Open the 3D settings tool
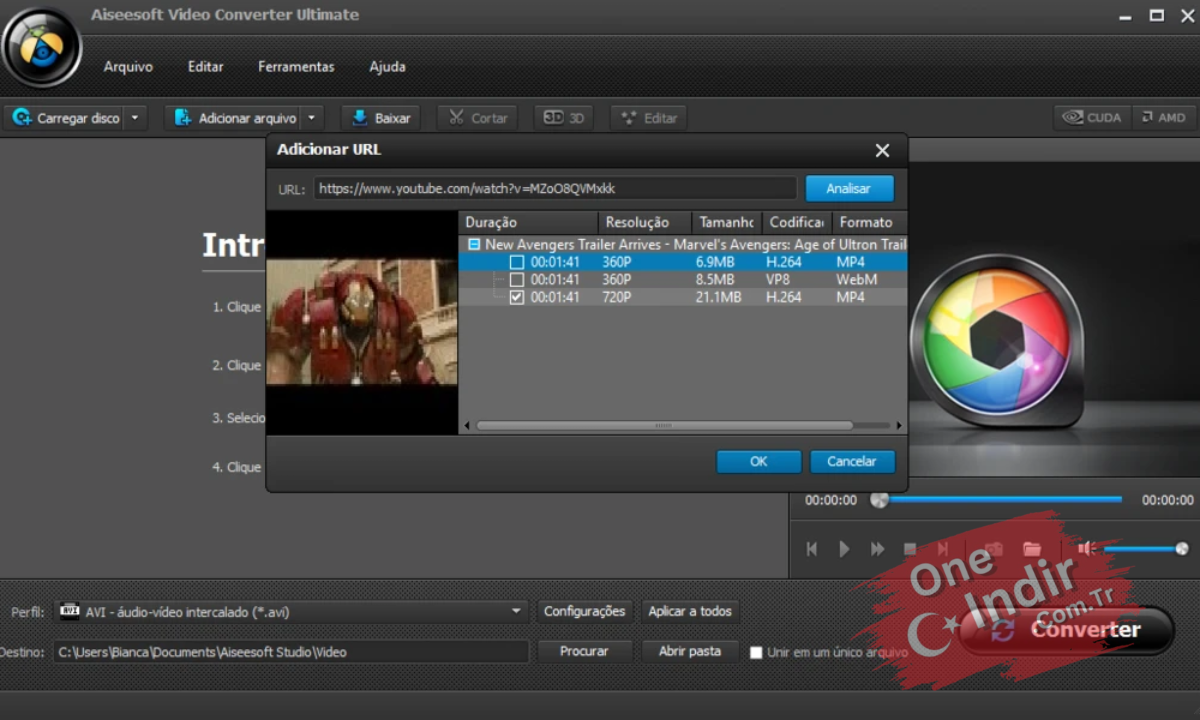The height and width of the screenshot is (720, 1200). pos(564,118)
